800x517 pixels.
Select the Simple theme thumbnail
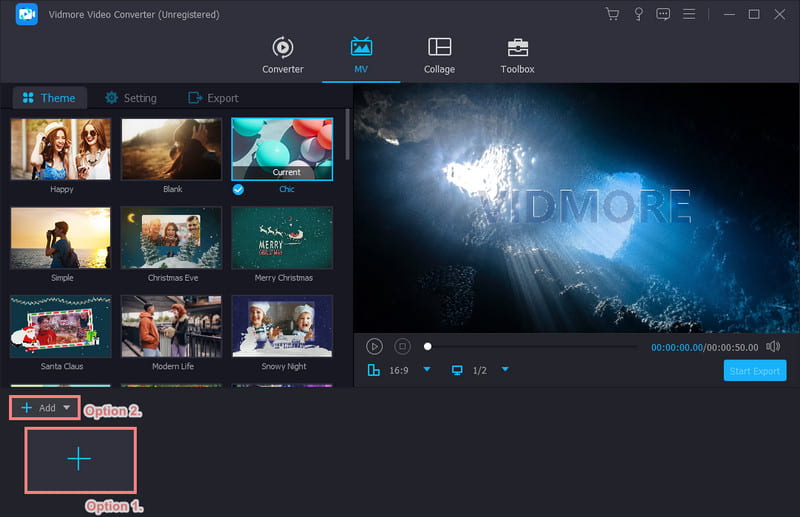61,238
